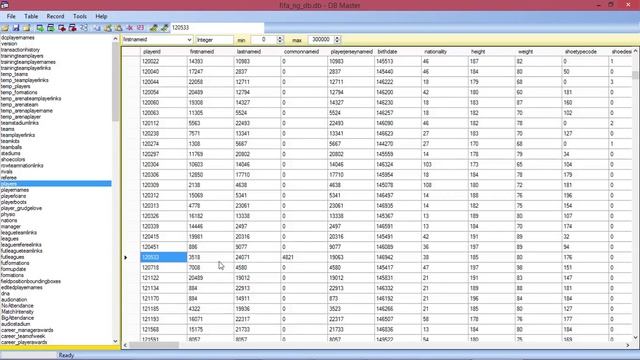The width and height of the screenshot is (640, 360).
Task: Decrease the max value with the down arrow
Action: [x=337, y=42]
